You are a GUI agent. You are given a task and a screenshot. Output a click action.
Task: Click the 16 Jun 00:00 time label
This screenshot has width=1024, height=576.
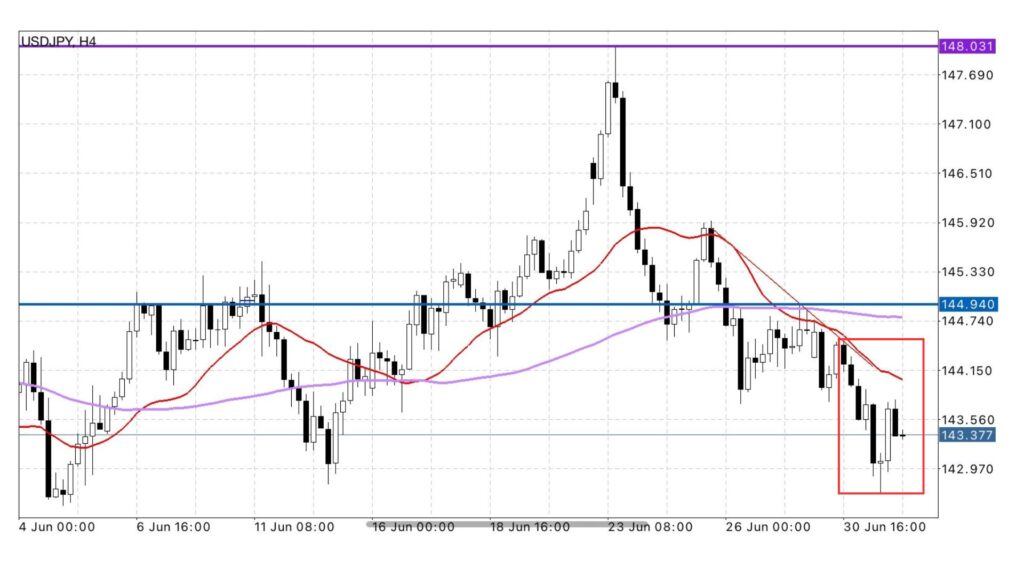point(413,527)
